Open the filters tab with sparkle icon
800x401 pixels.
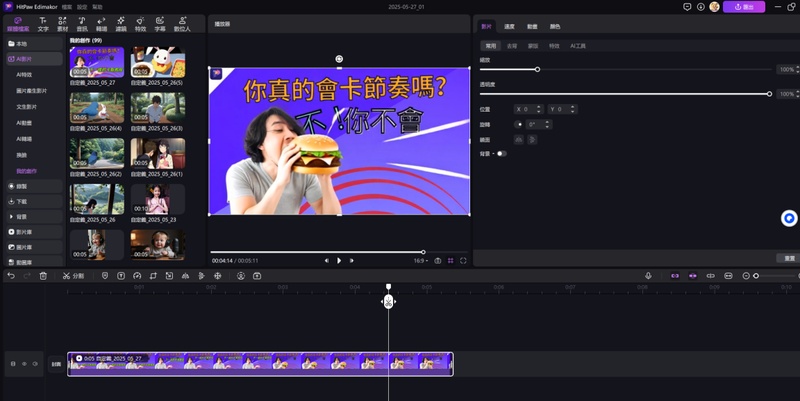120,24
